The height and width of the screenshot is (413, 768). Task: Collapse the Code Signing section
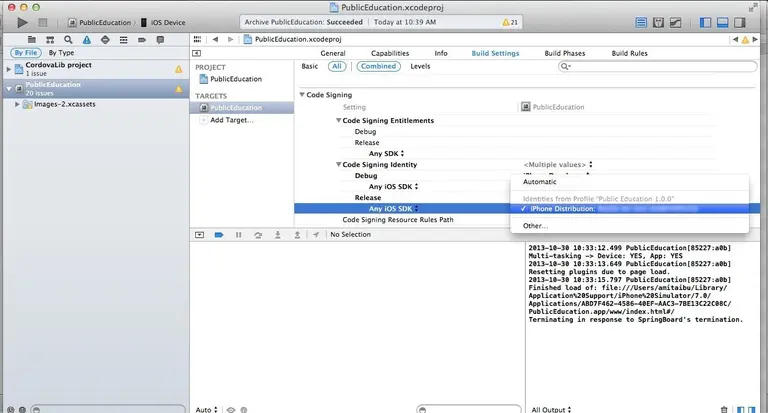click(x=302, y=95)
